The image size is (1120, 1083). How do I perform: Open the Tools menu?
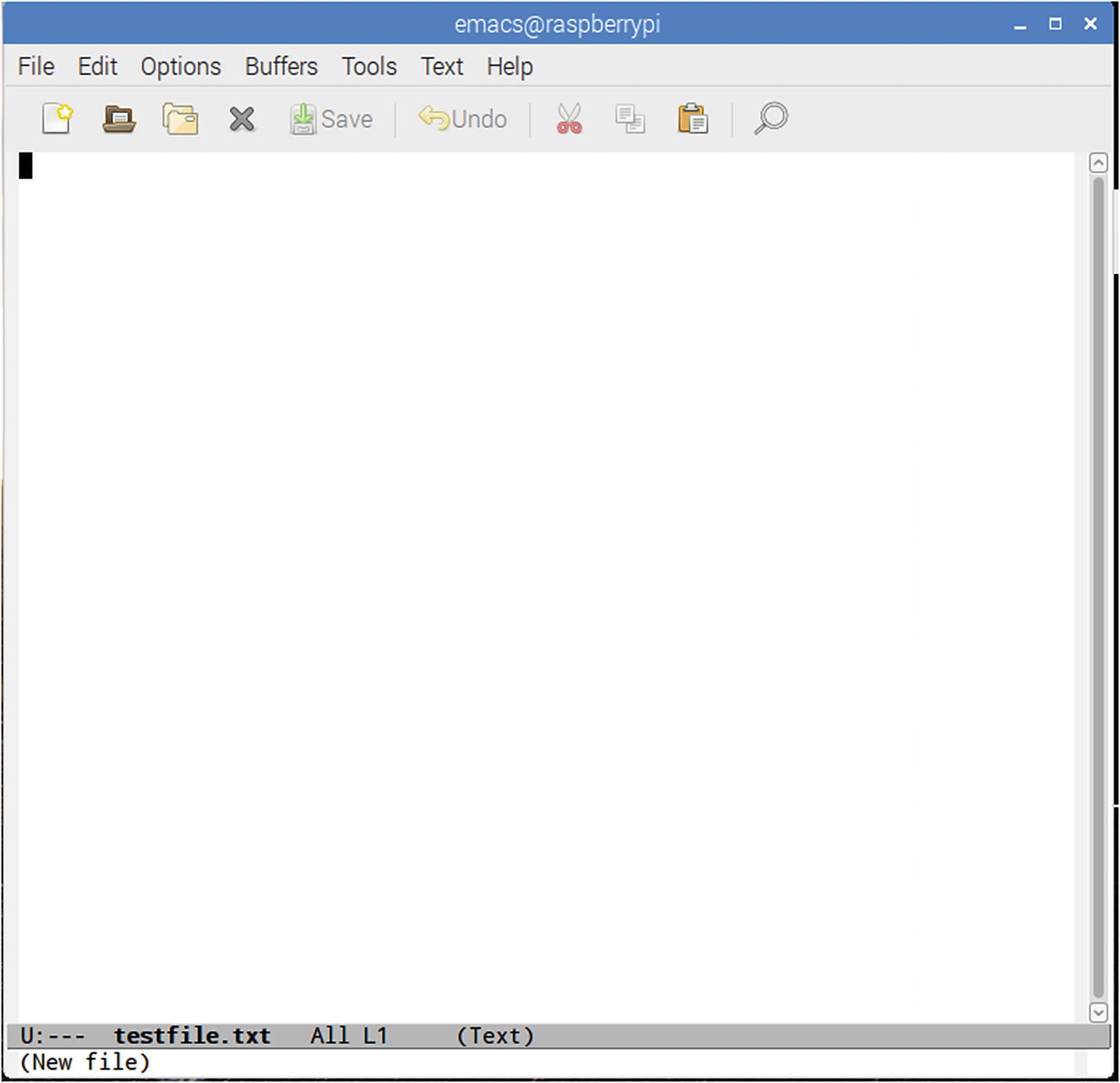coord(369,66)
